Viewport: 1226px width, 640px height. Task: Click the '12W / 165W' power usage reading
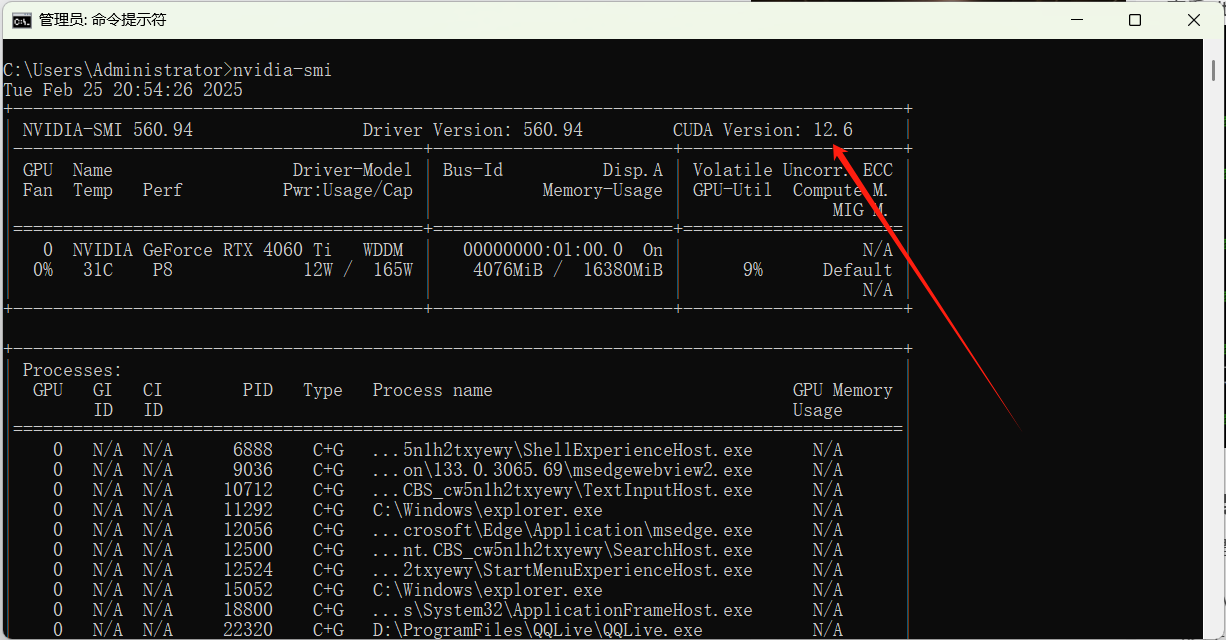coord(357,270)
